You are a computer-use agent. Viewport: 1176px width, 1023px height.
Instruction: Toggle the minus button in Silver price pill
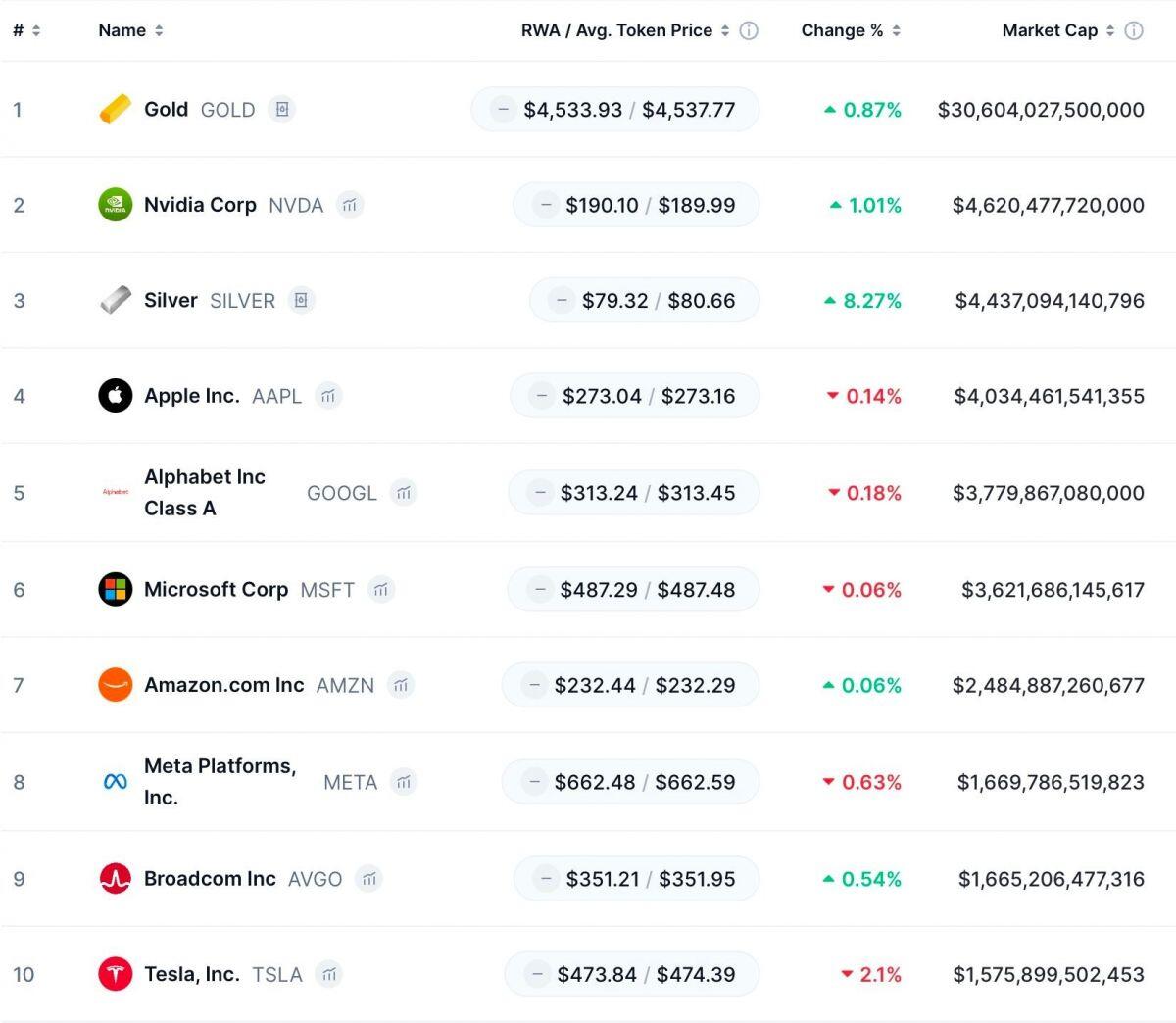561,300
